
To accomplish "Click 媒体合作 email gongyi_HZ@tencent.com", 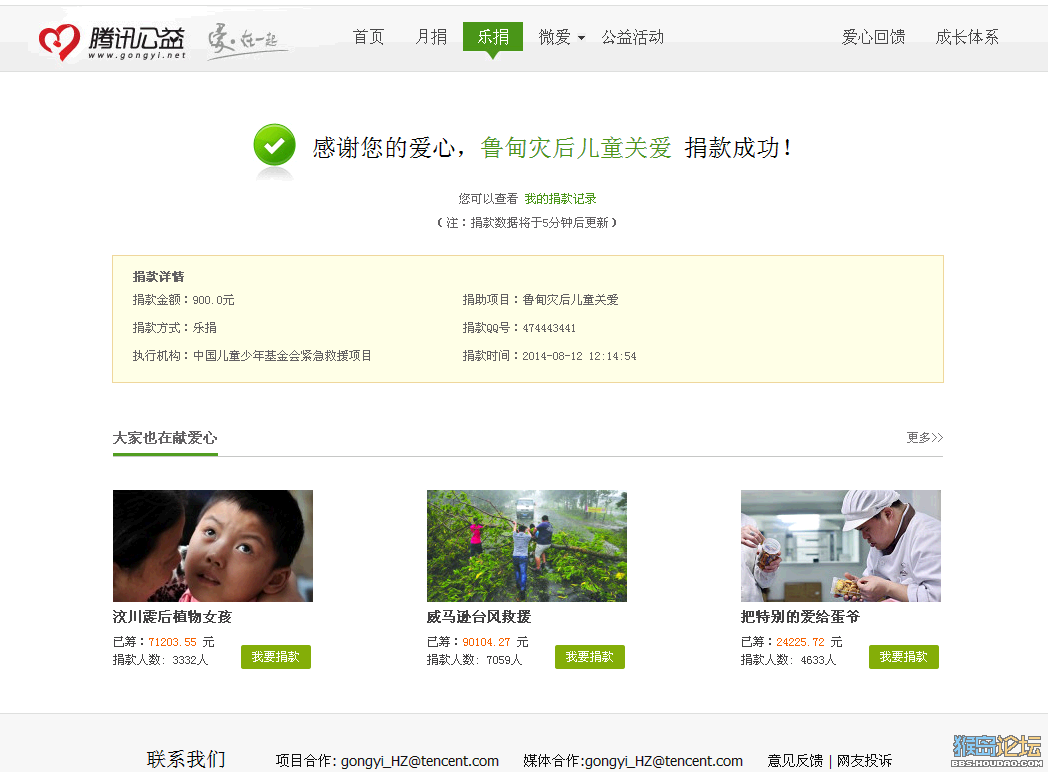I will 664,761.
